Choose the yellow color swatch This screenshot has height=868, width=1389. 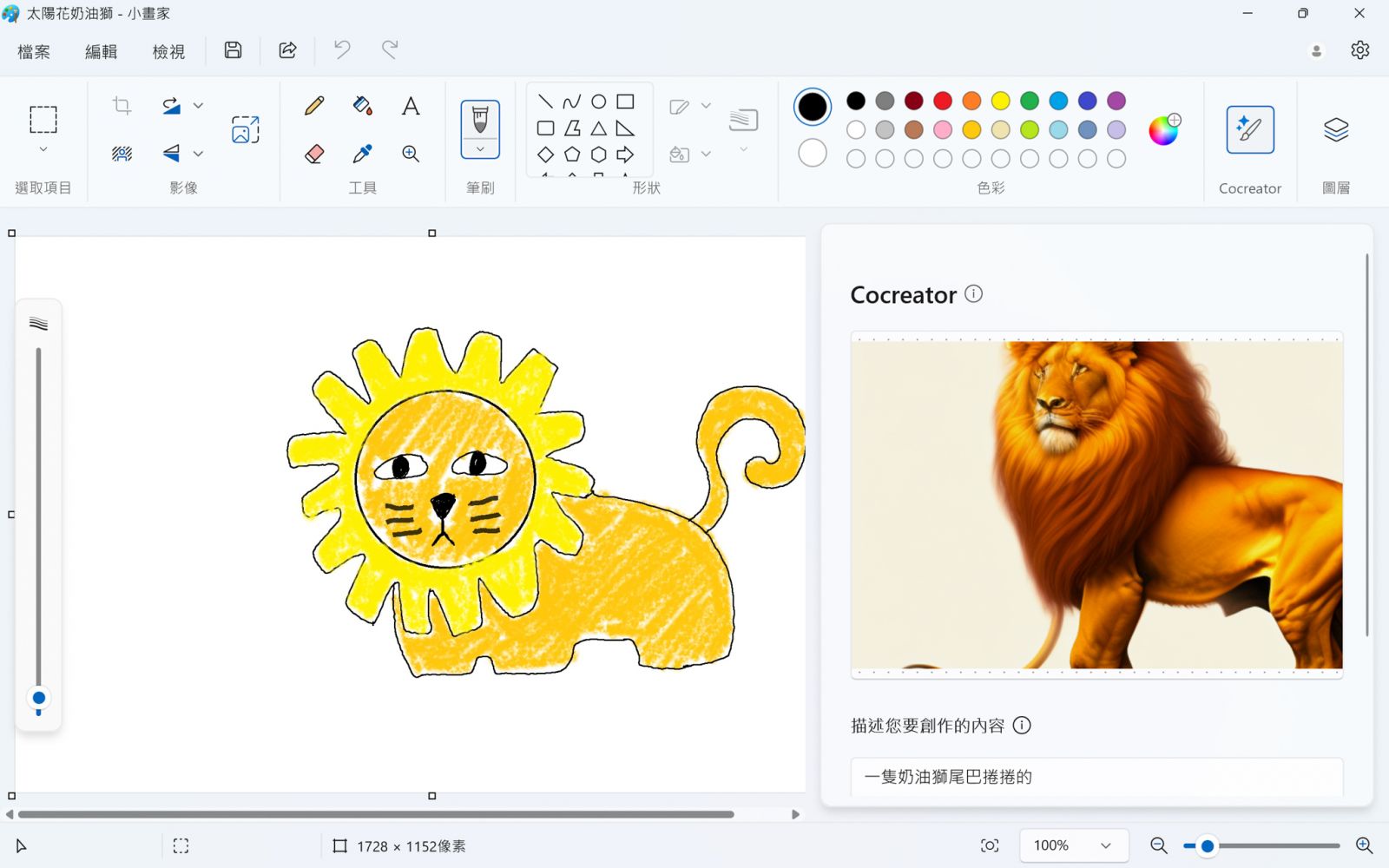(x=1001, y=101)
